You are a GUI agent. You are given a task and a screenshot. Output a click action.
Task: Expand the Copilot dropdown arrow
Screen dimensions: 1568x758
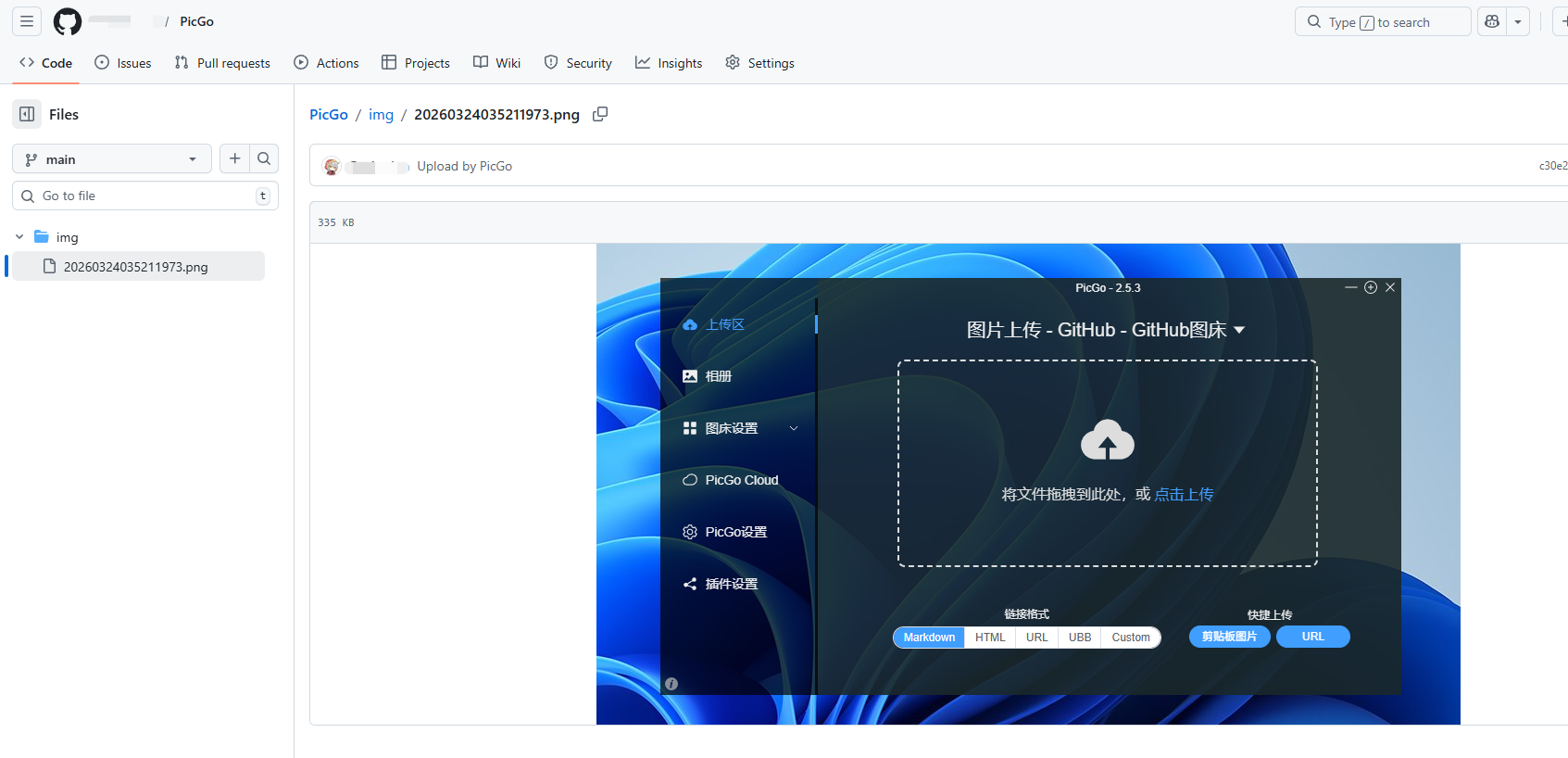pyautogui.click(x=1518, y=21)
